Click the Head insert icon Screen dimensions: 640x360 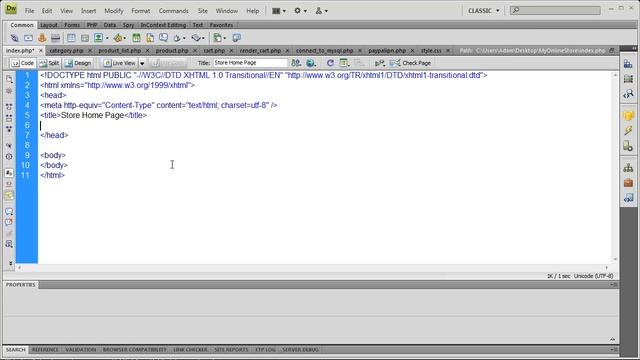point(177,38)
